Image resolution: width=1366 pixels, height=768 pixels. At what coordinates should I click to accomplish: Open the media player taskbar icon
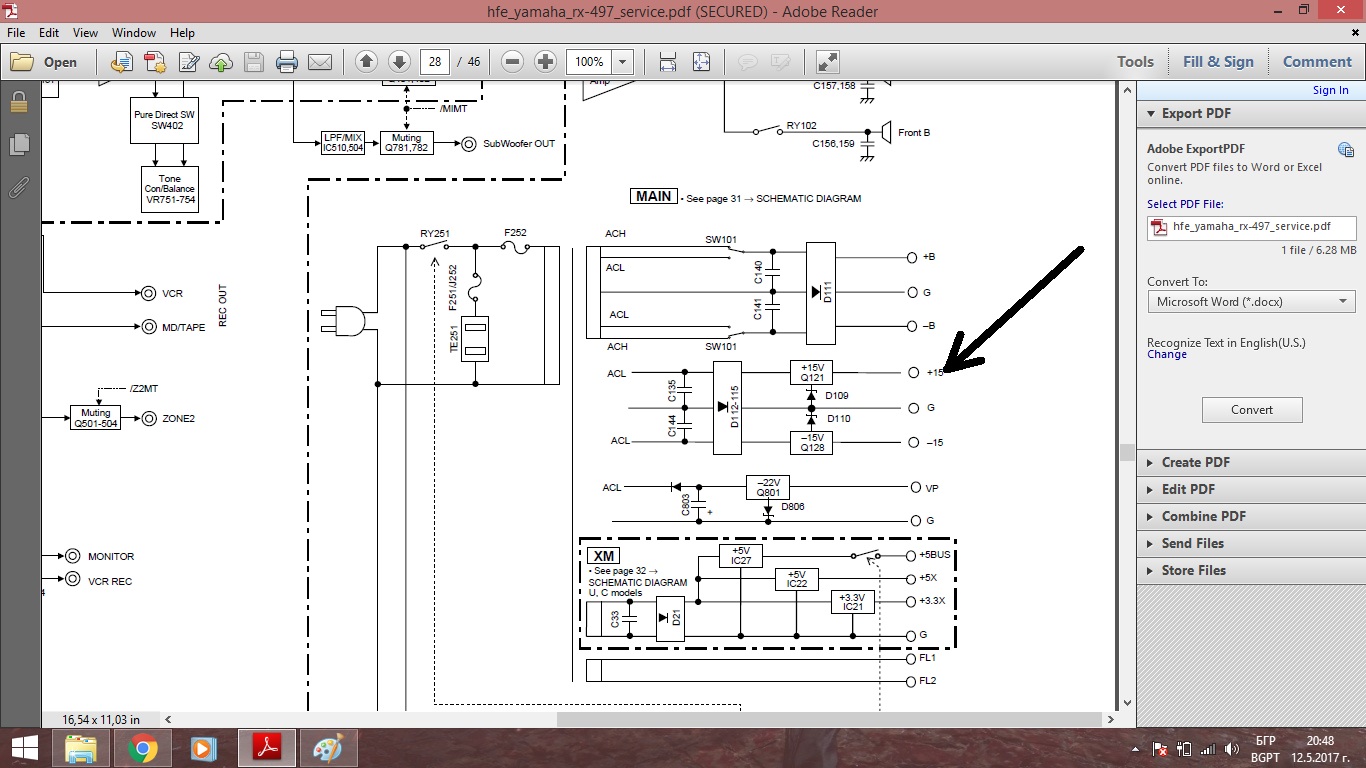pos(203,748)
